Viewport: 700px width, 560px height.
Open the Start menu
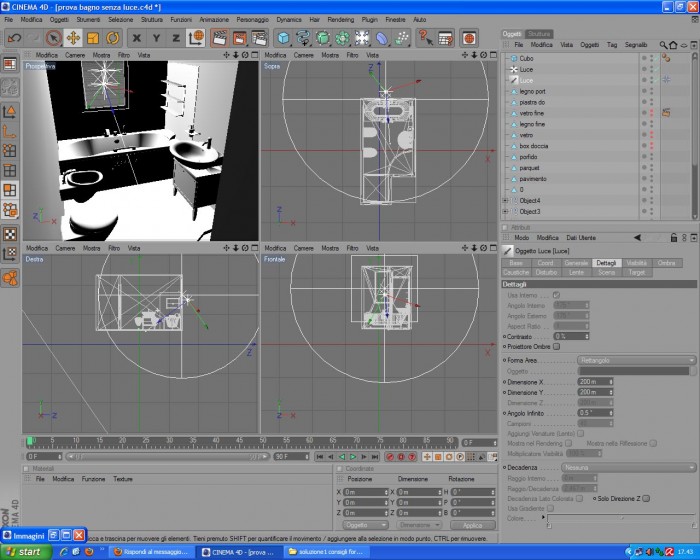[26, 552]
